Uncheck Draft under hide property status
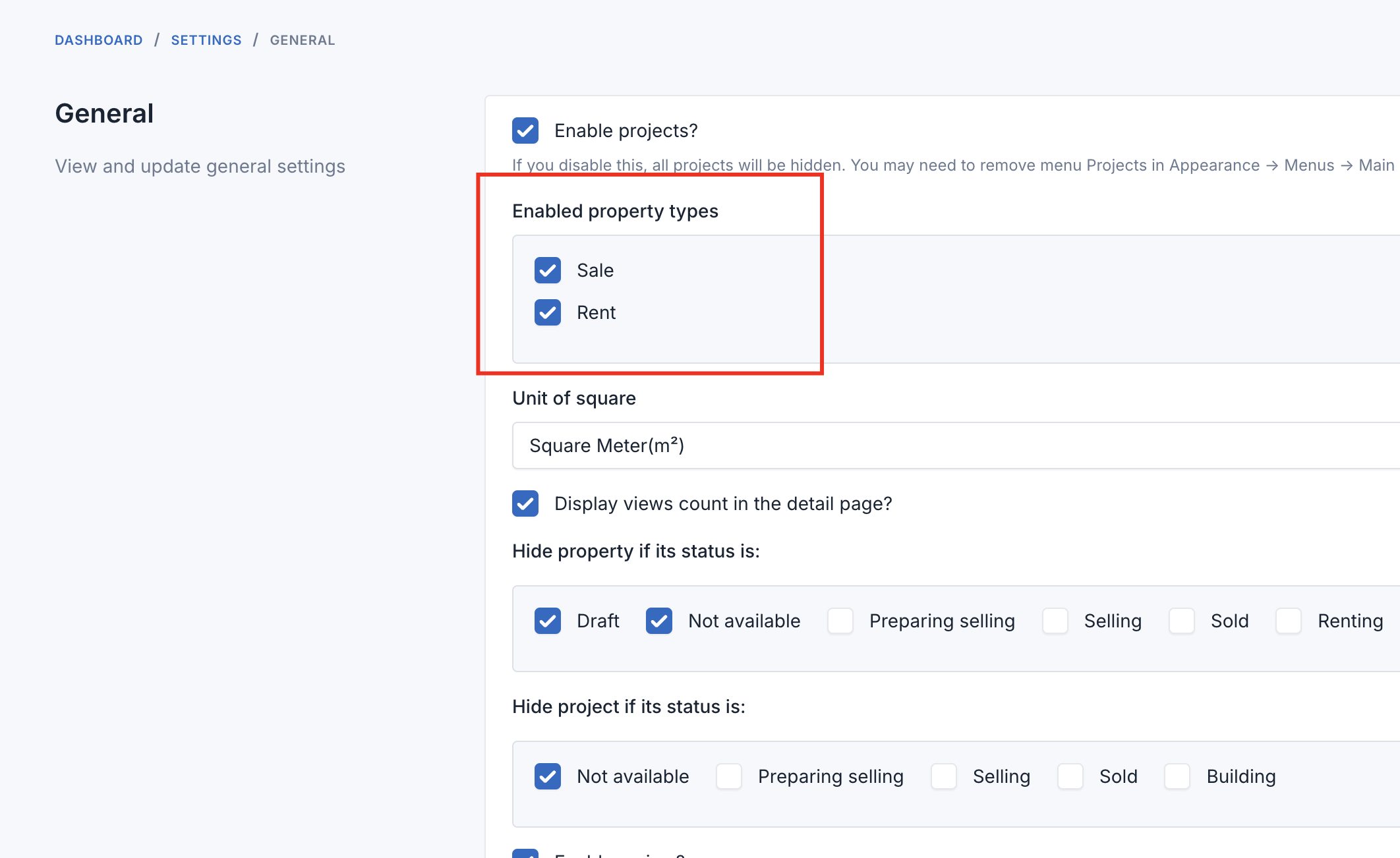Viewport: 1400px width, 858px height. point(548,621)
